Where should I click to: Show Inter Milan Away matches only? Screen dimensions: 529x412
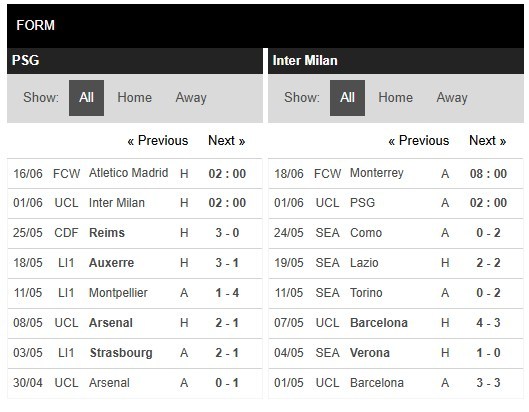point(452,98)
